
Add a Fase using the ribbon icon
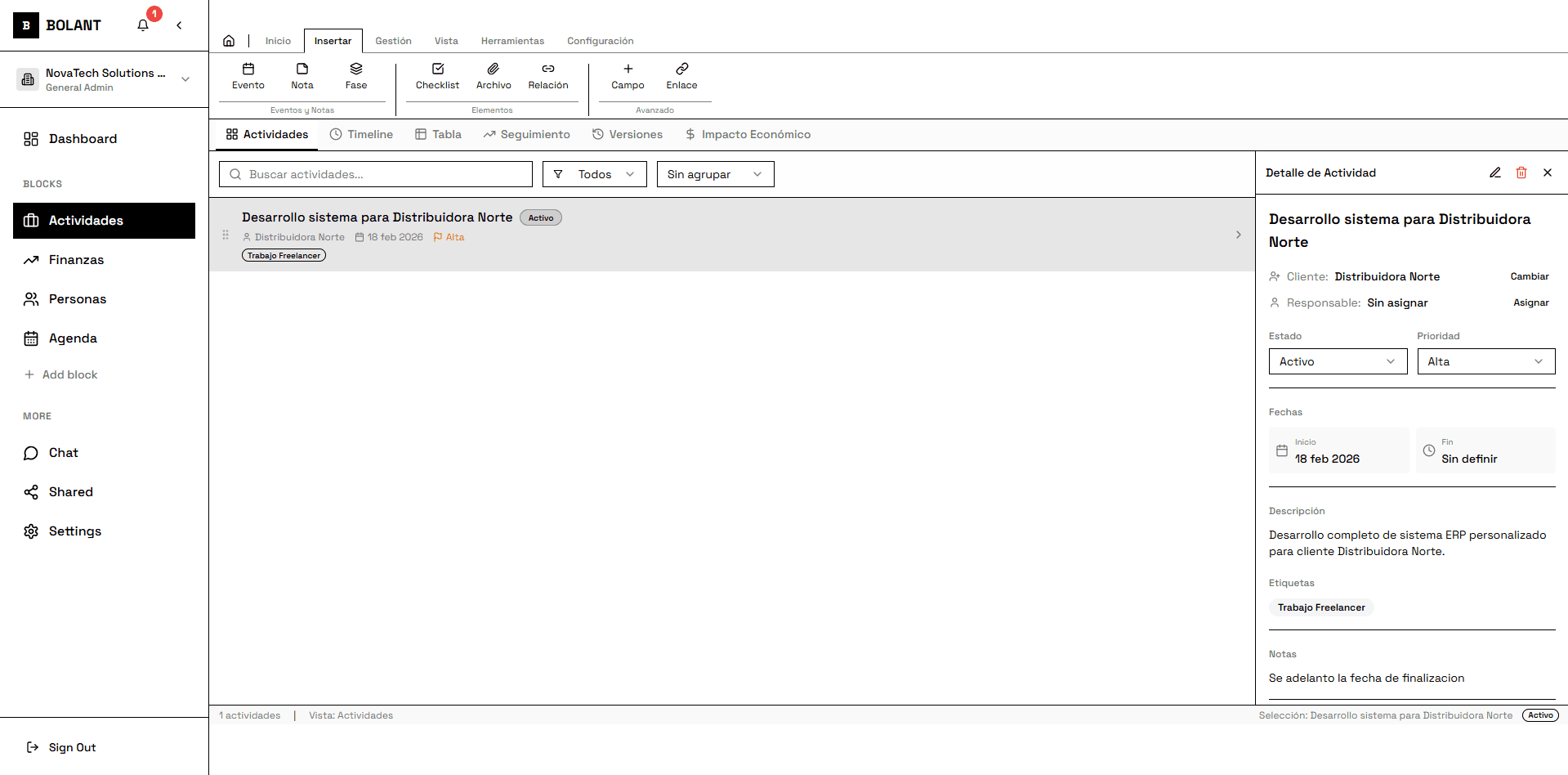[355, 75]
